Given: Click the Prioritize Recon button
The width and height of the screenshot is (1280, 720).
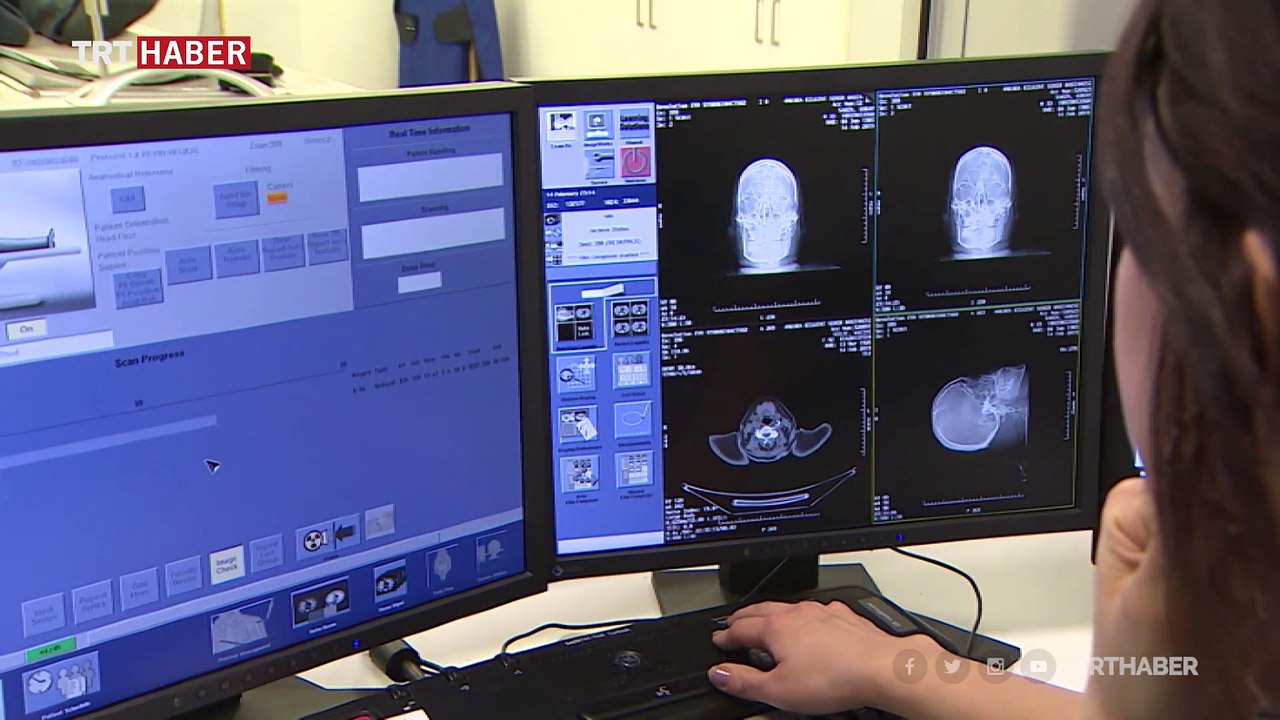Looking at the screenshot, I should click(x=185, y=577).
